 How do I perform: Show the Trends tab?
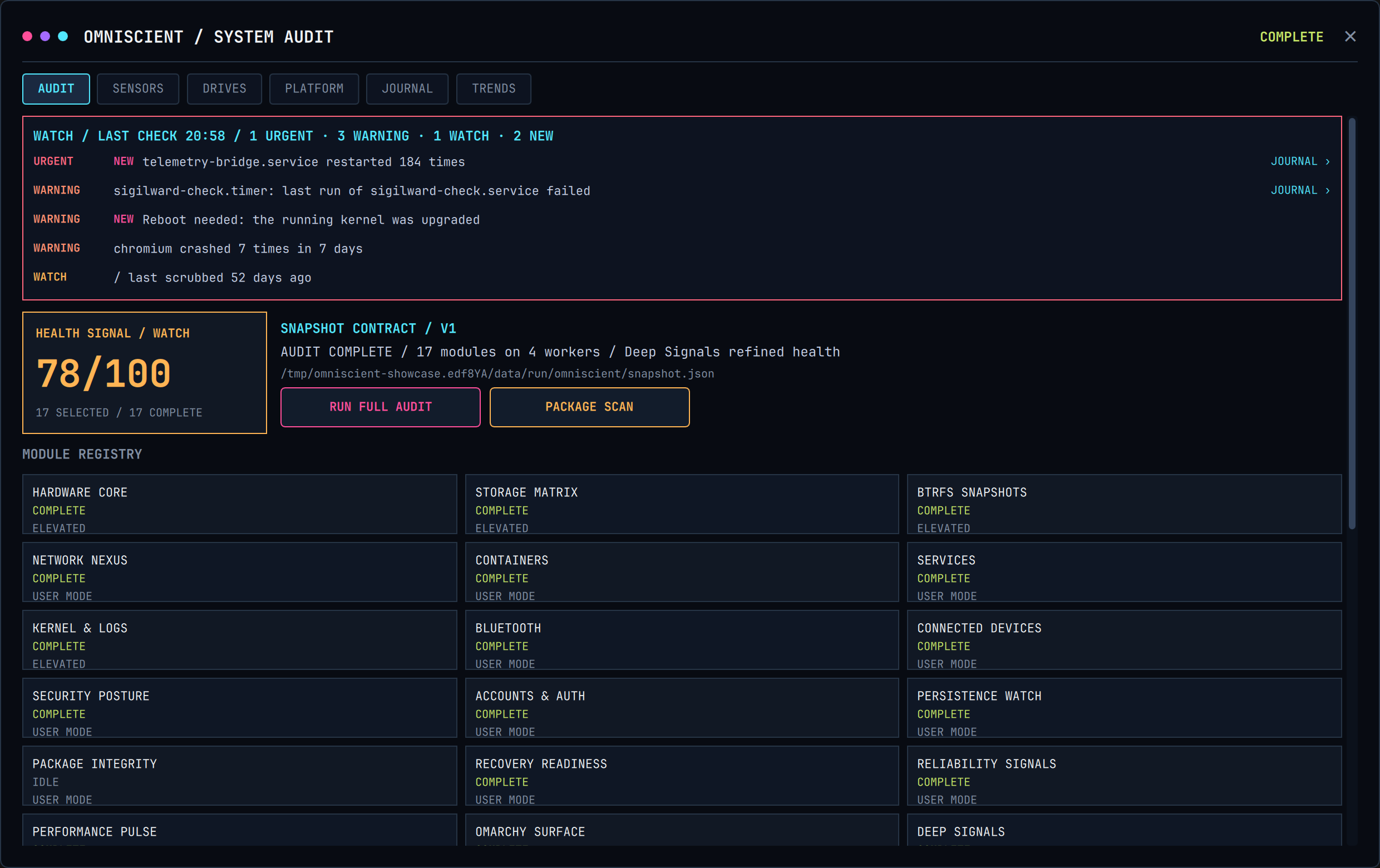tap(494, 89)
